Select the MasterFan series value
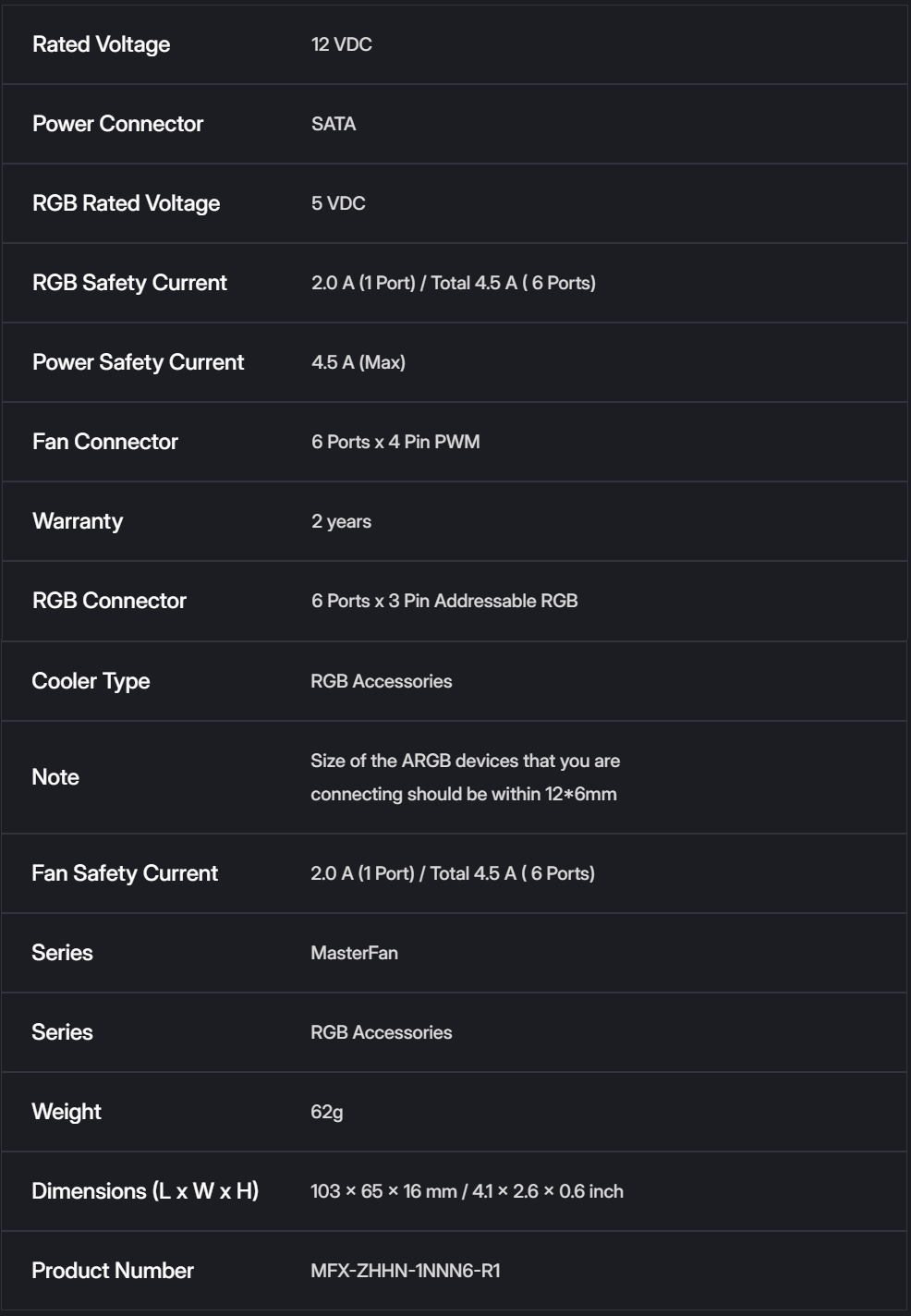911x1316 pixels. point(354,953)
